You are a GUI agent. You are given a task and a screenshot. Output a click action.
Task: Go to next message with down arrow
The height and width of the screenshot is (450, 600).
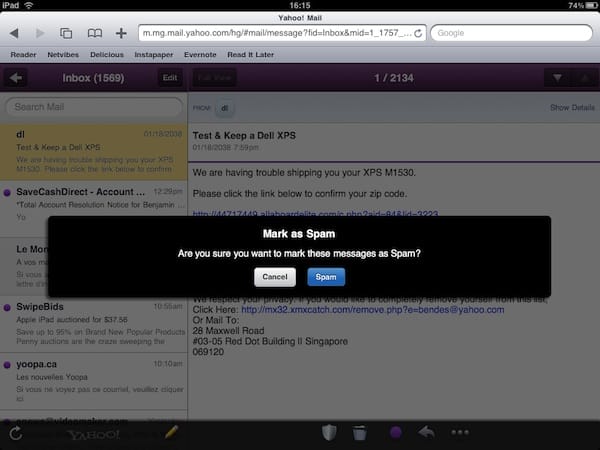point(557,78)
